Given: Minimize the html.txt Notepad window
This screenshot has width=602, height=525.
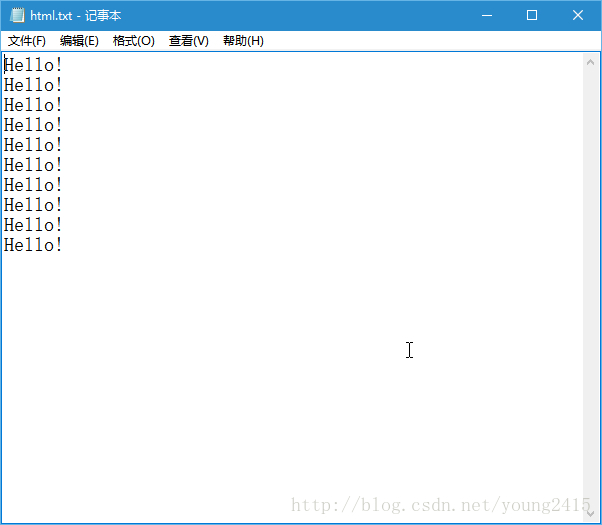Looking at the screenshot, I should click(x=487, y=15).
